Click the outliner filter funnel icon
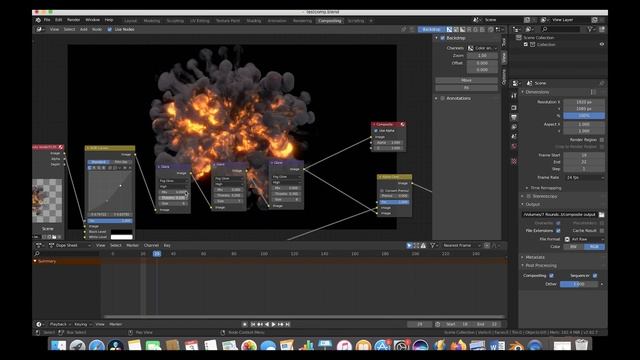 pos(590,29)
